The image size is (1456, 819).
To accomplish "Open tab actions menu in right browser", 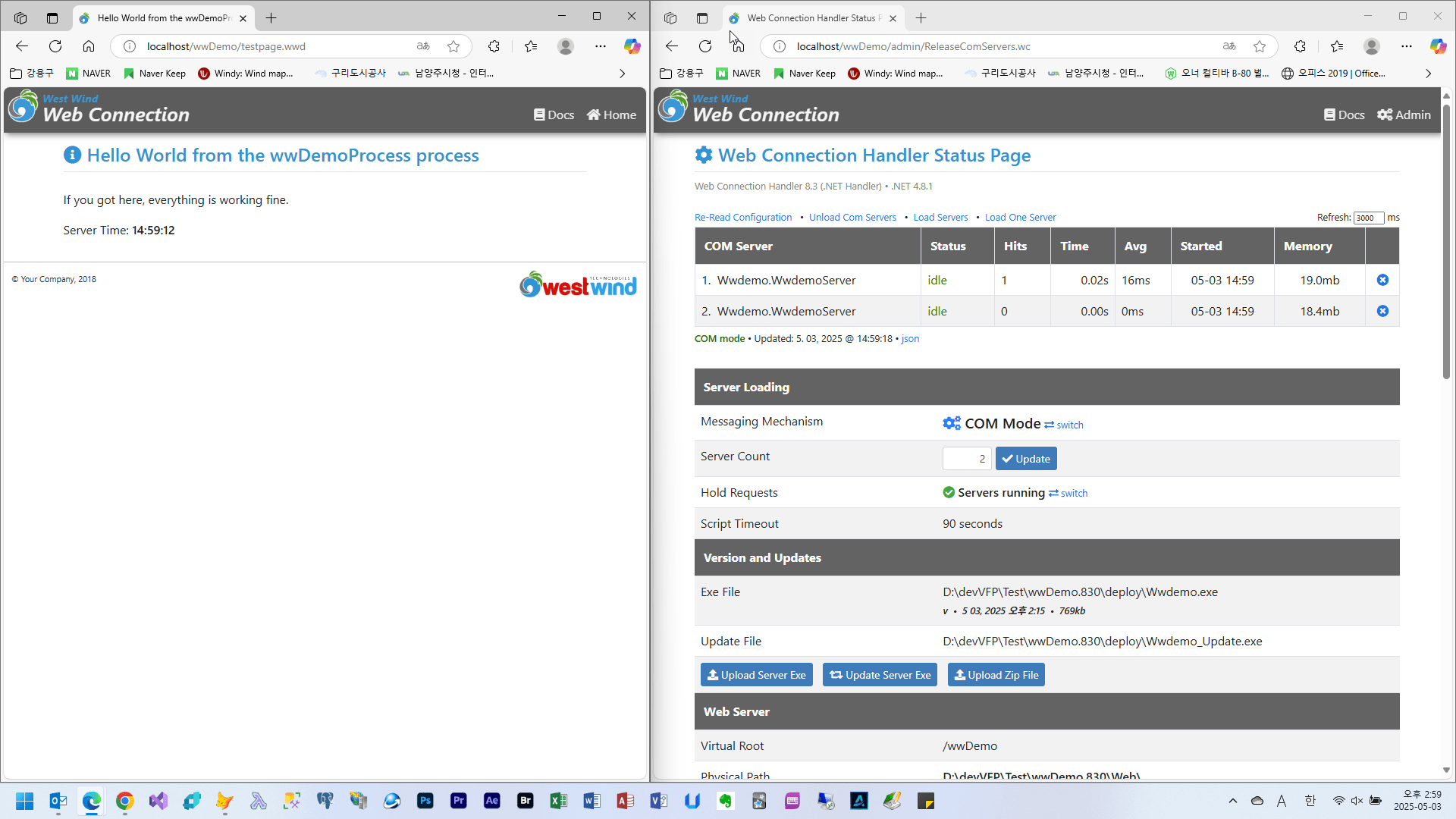I will point(702,17).
